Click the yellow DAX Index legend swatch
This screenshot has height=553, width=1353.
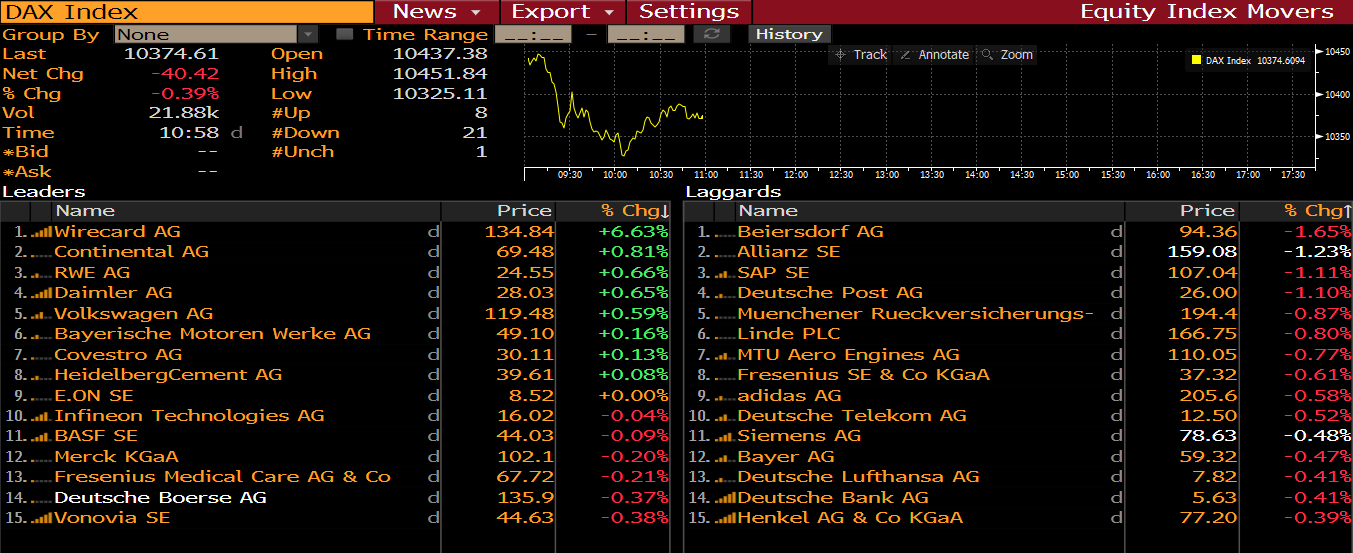coord(1196,60)
